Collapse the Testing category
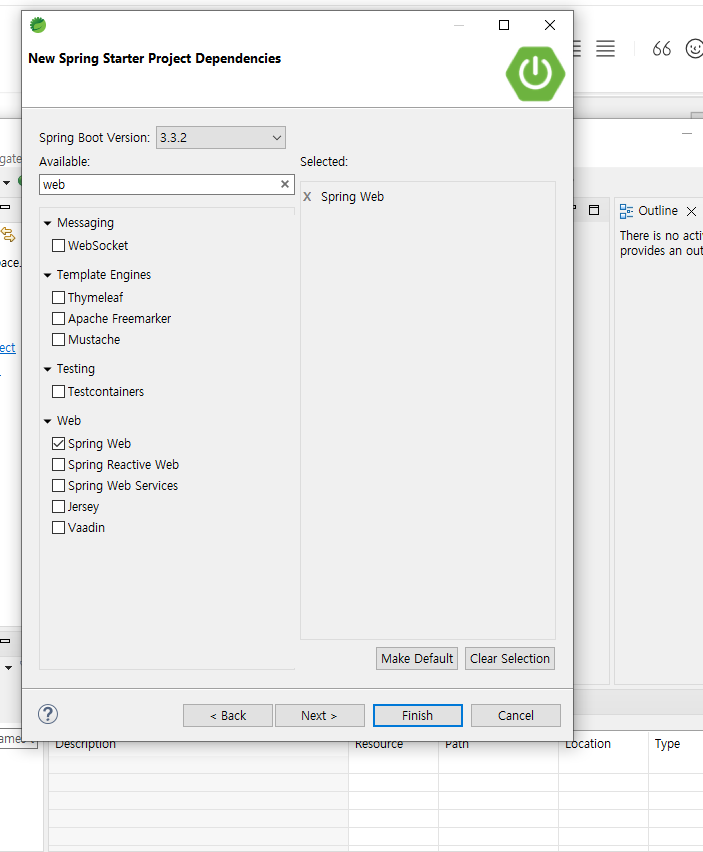703x852 pixels. pyautogui.click(x=48, y=369)
